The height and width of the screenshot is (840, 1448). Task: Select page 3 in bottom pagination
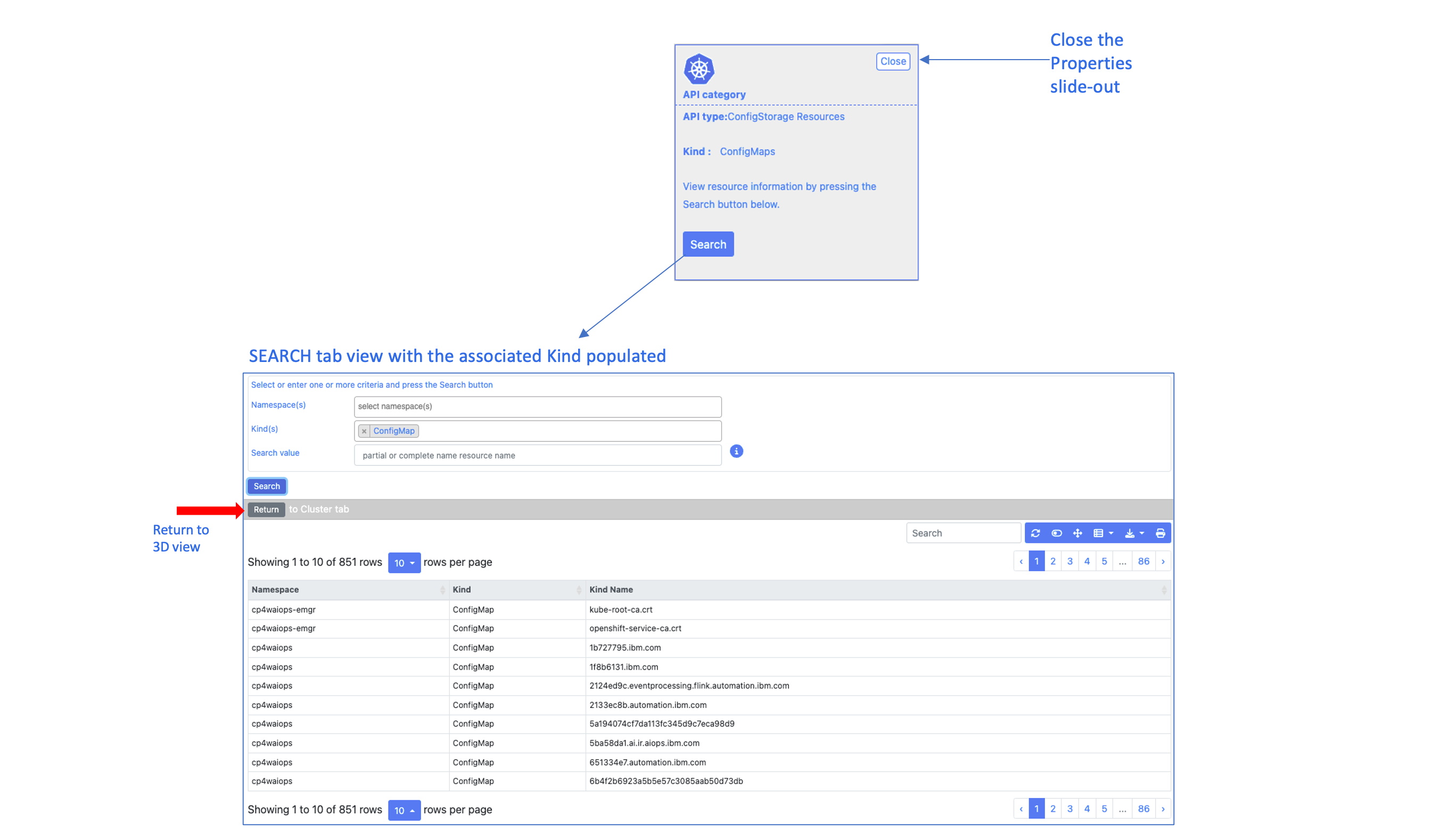point(1069,809)
